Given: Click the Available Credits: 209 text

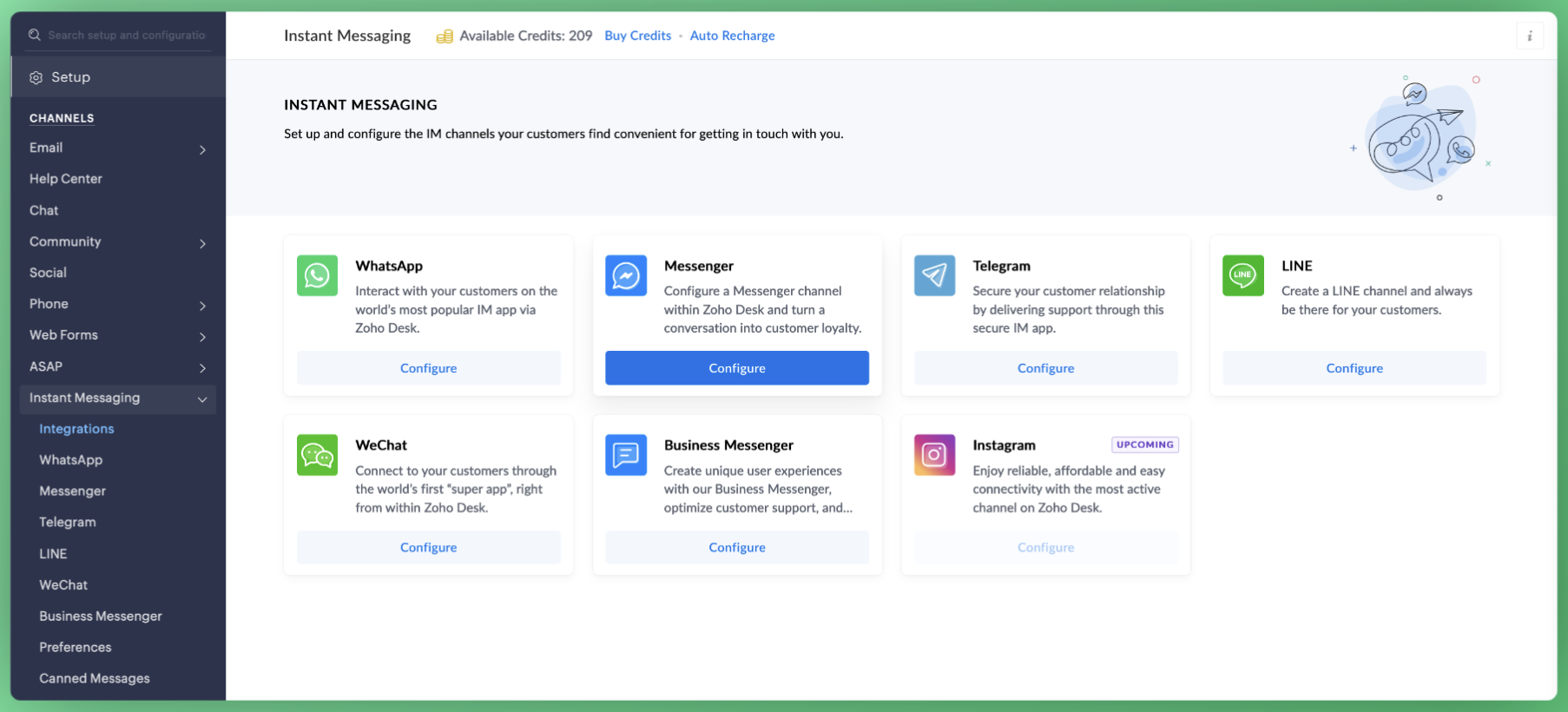Looking at the screenshot, I should coord(526,36).
